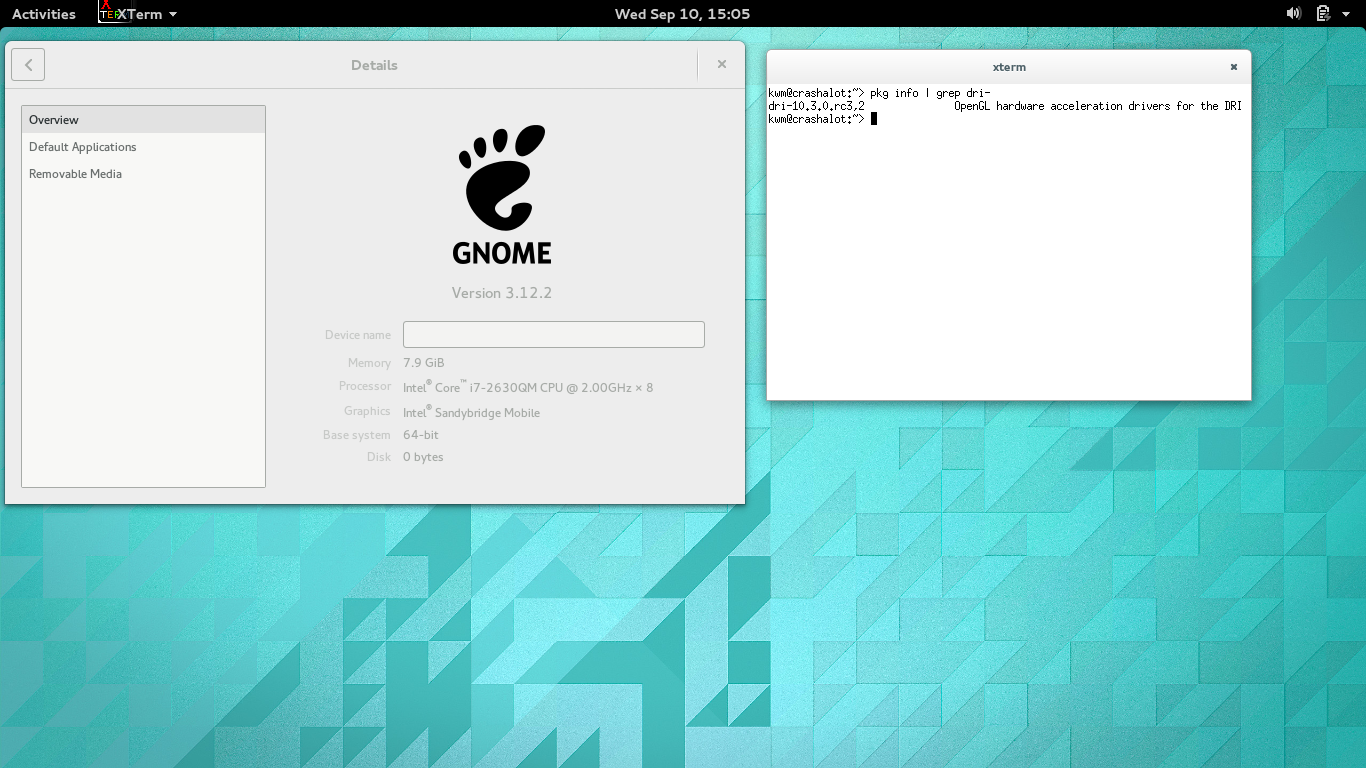Click the 7.9 GiB memory value
Screen dimensions: 1366x768
[423, 363]
